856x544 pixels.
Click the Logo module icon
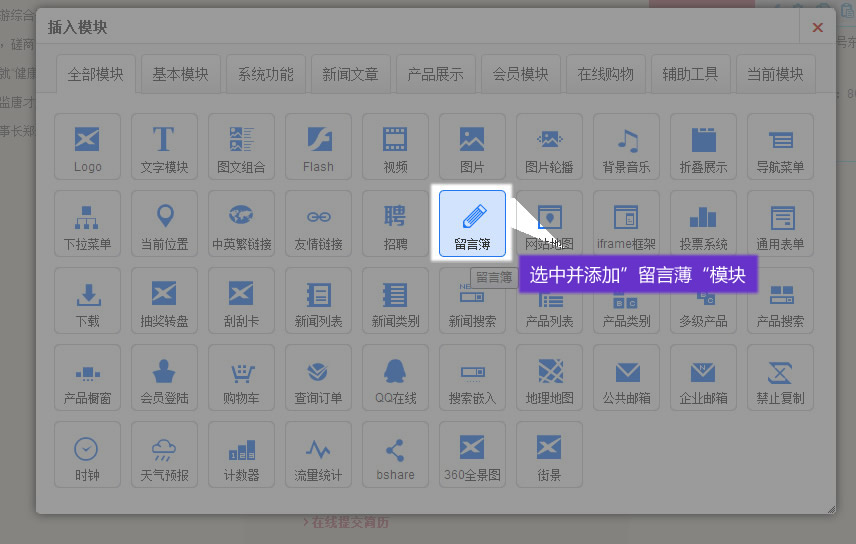88,146
